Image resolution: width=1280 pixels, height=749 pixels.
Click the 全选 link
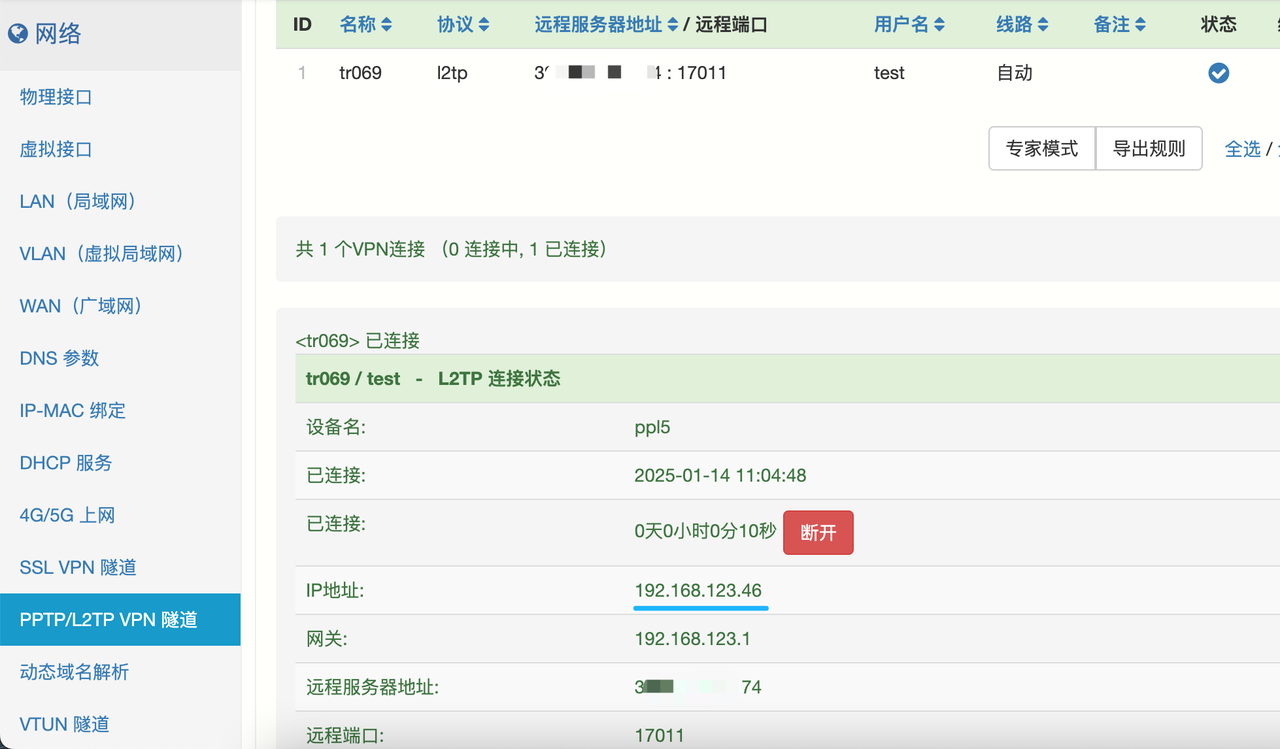(1242, 149)
